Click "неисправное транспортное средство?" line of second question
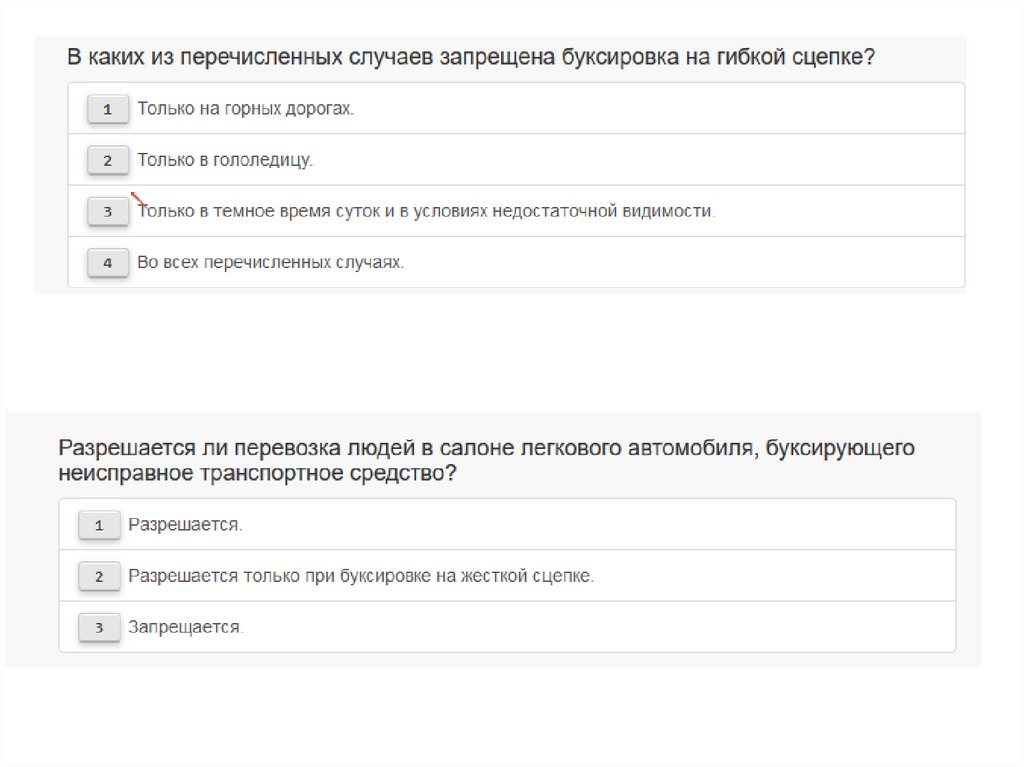 258,473
